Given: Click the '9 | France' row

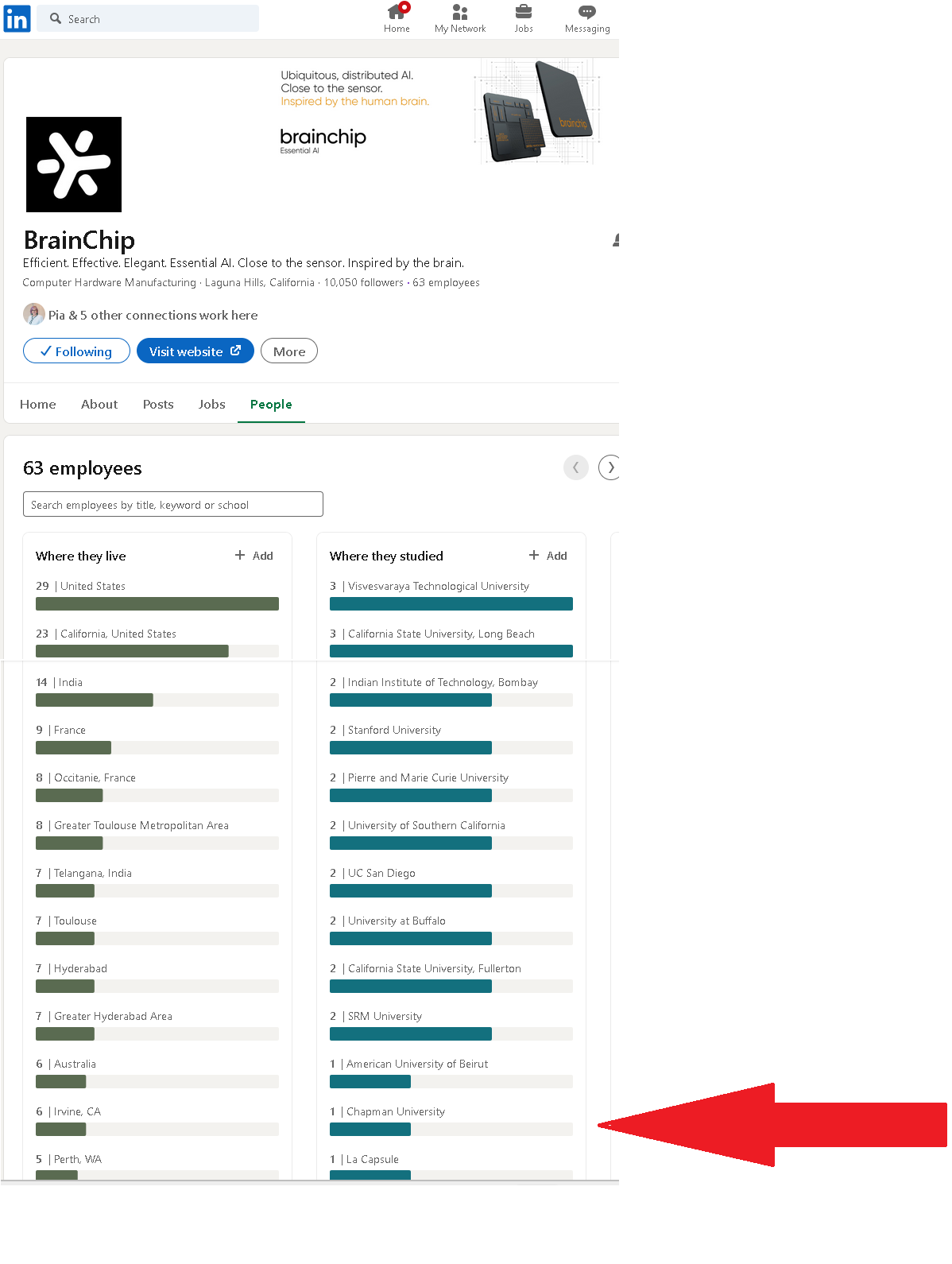Looking at the screenshot, I should [157, 739].
